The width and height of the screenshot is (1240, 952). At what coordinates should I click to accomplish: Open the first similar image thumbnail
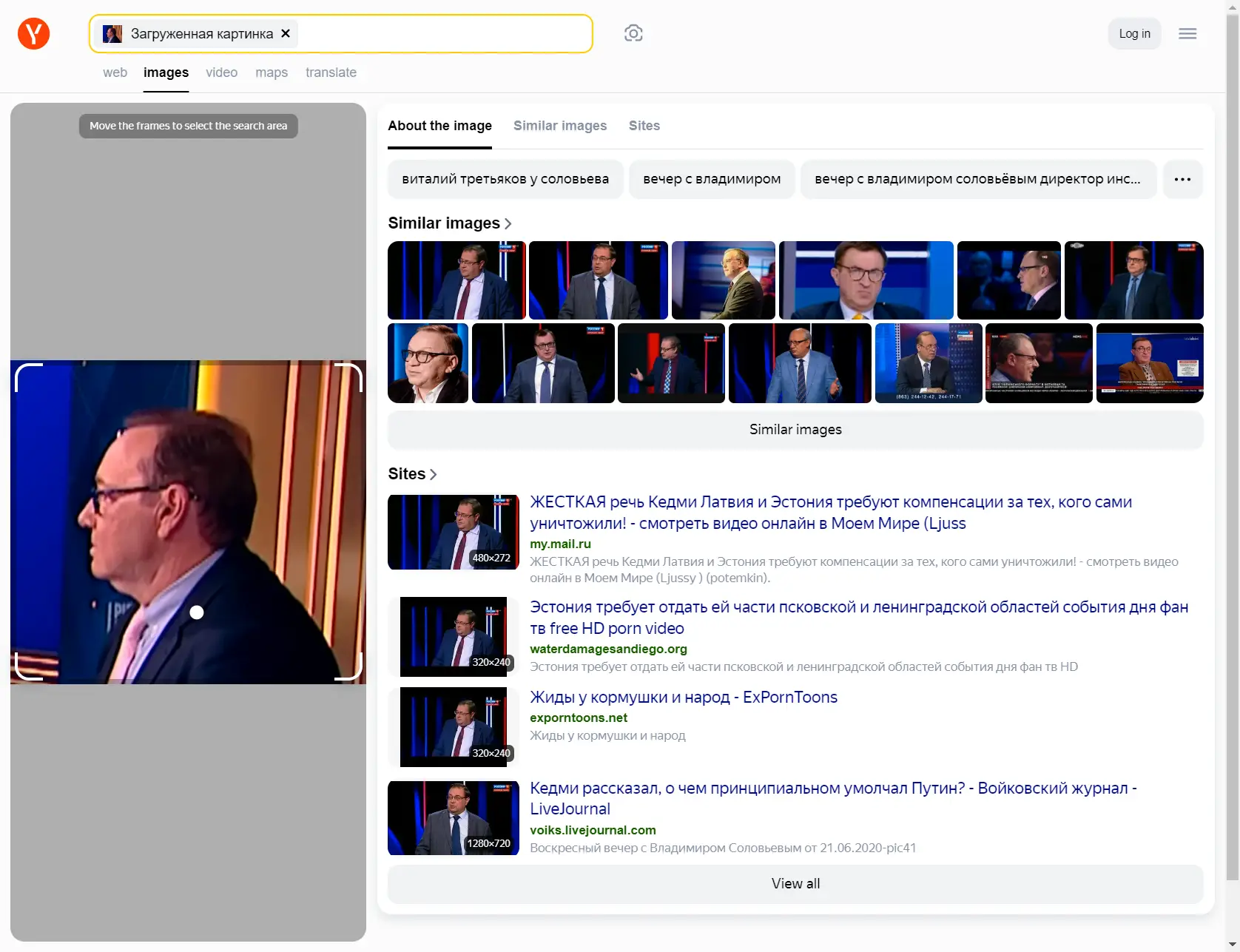click(x=456, y=280)
